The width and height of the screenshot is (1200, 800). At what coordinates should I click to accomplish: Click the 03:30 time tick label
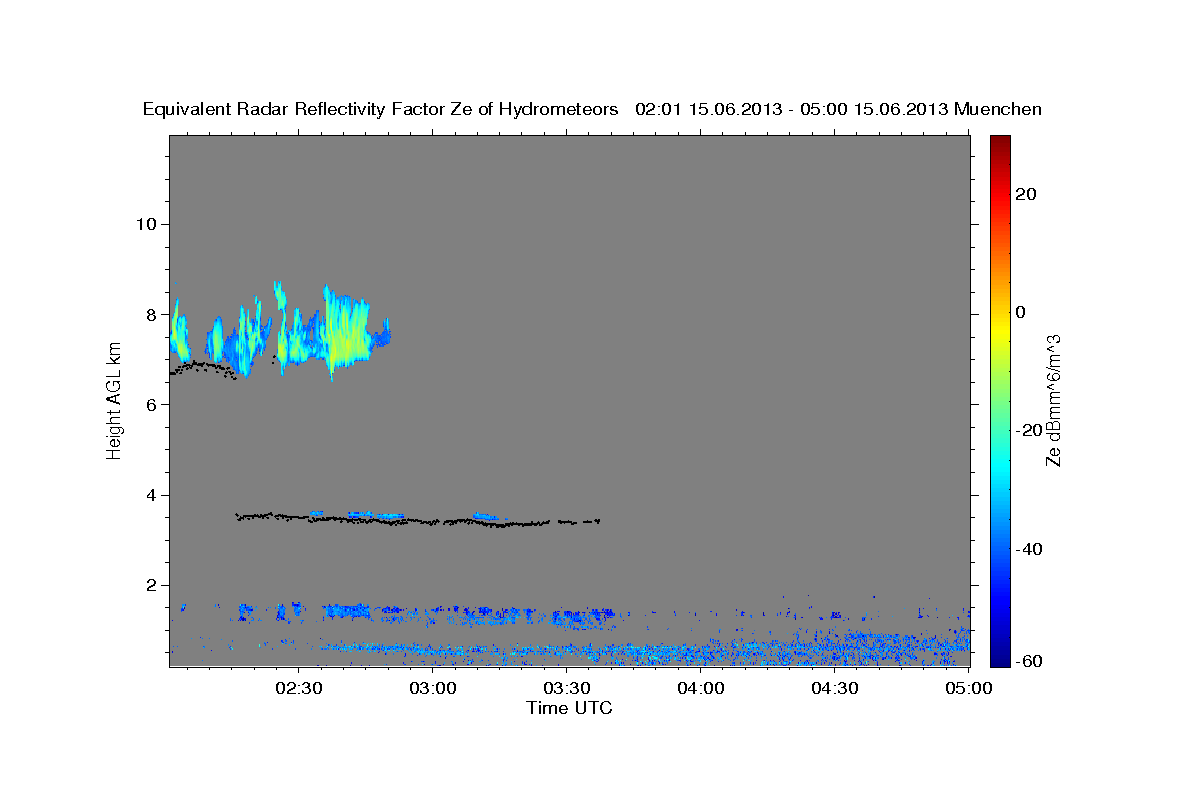(566, 689)
